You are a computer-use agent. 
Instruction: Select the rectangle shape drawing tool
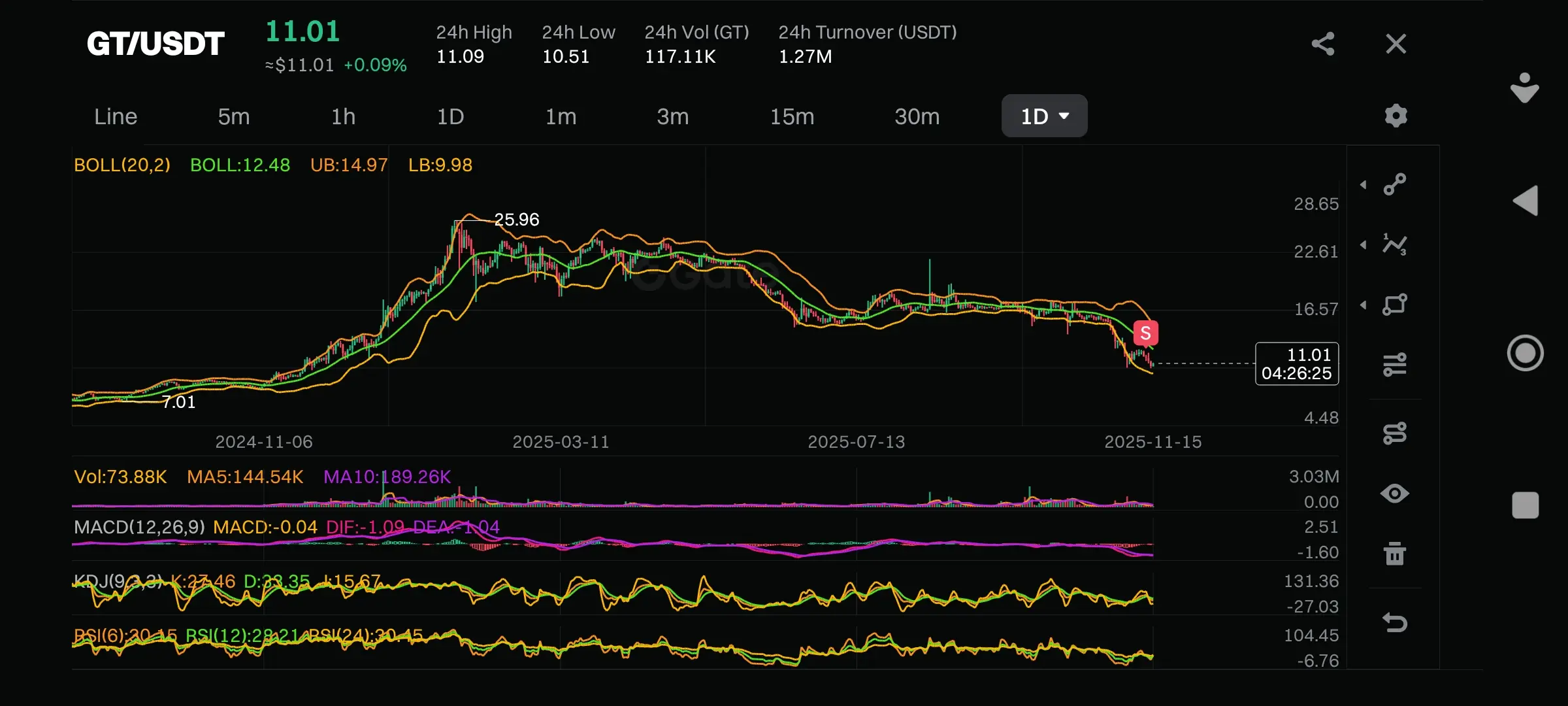point(1395,305)
